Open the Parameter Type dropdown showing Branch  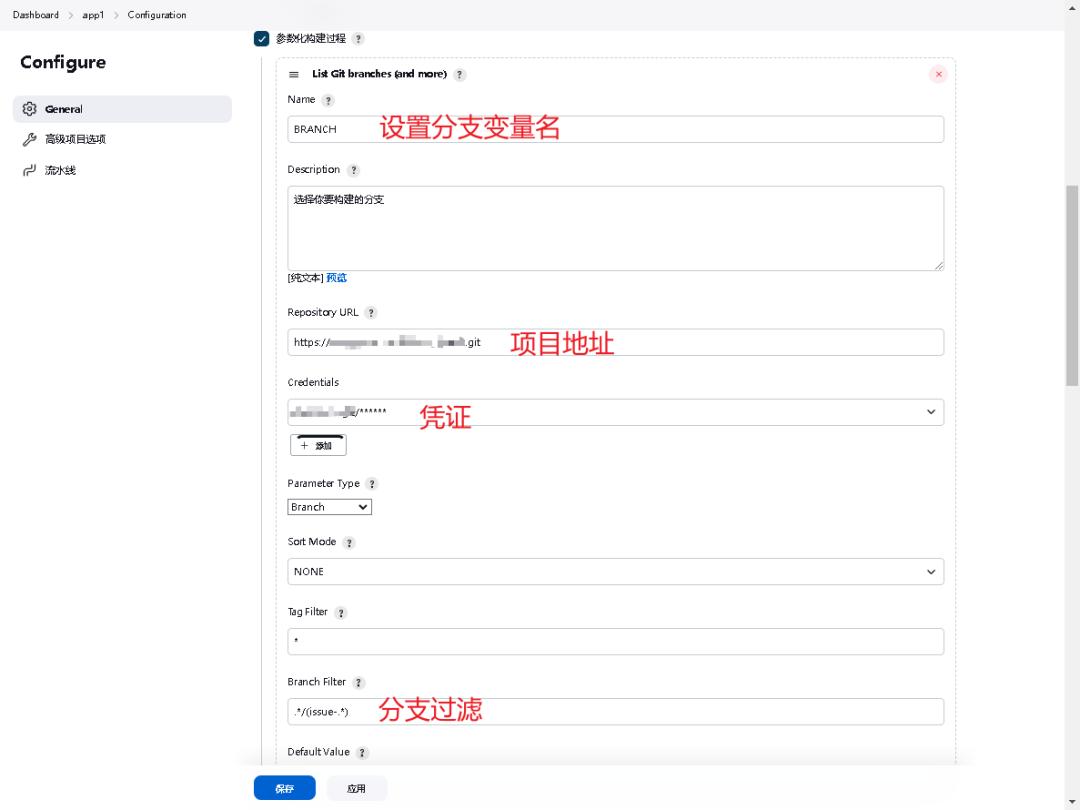329,507
